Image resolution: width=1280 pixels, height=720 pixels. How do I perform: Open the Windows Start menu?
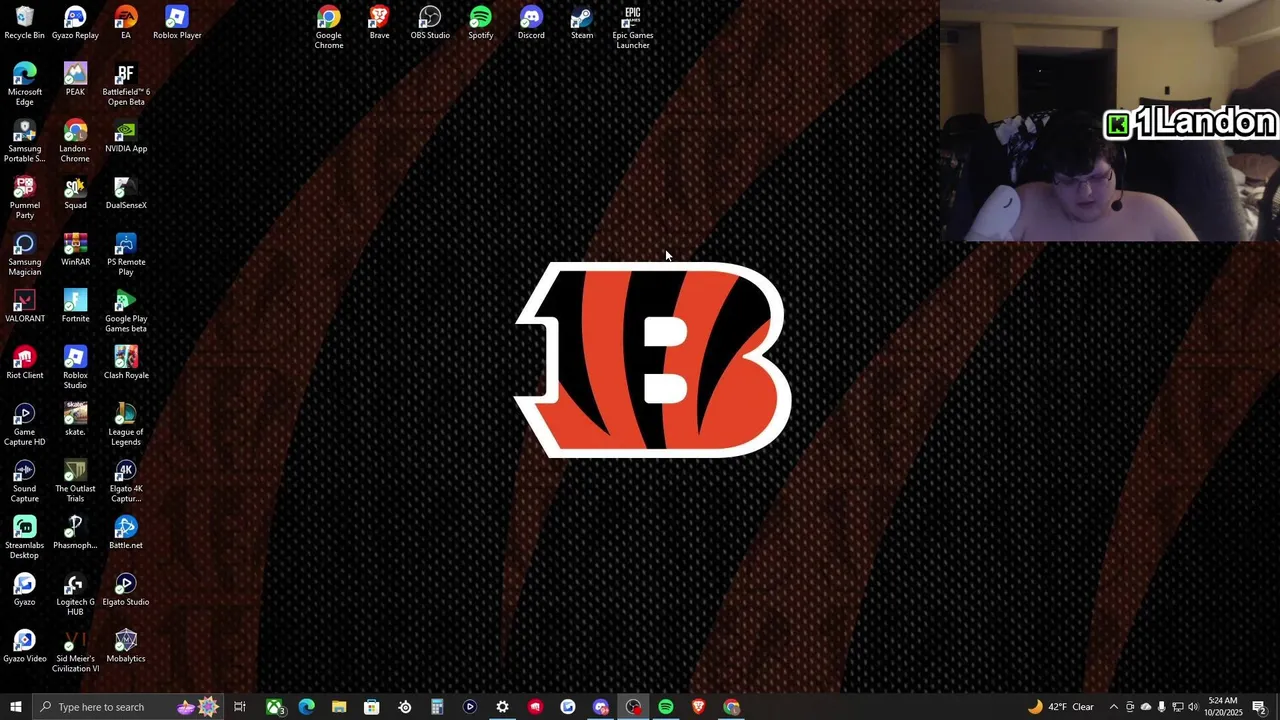coord(15,707)
